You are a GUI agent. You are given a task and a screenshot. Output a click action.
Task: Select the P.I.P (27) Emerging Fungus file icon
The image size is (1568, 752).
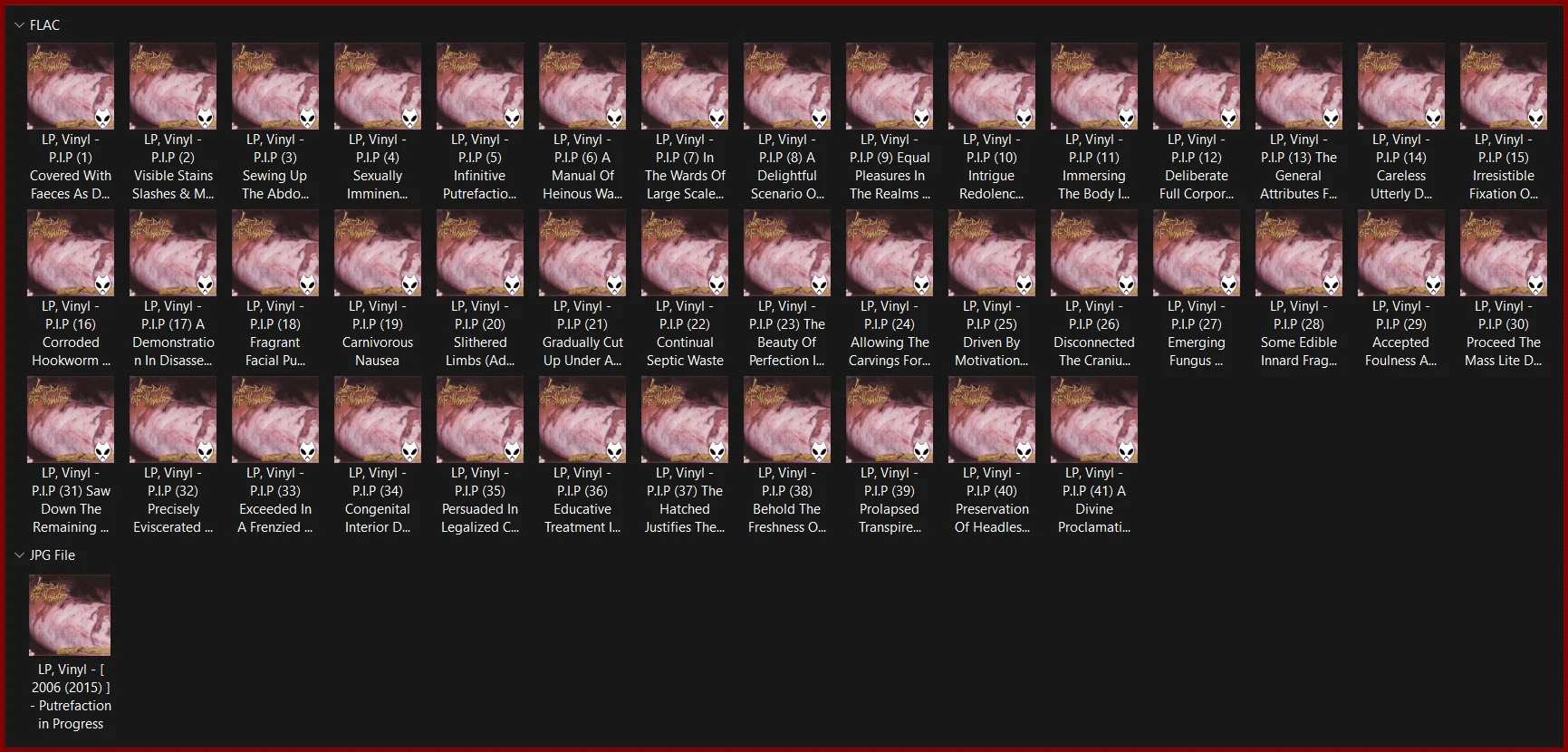1197,253
